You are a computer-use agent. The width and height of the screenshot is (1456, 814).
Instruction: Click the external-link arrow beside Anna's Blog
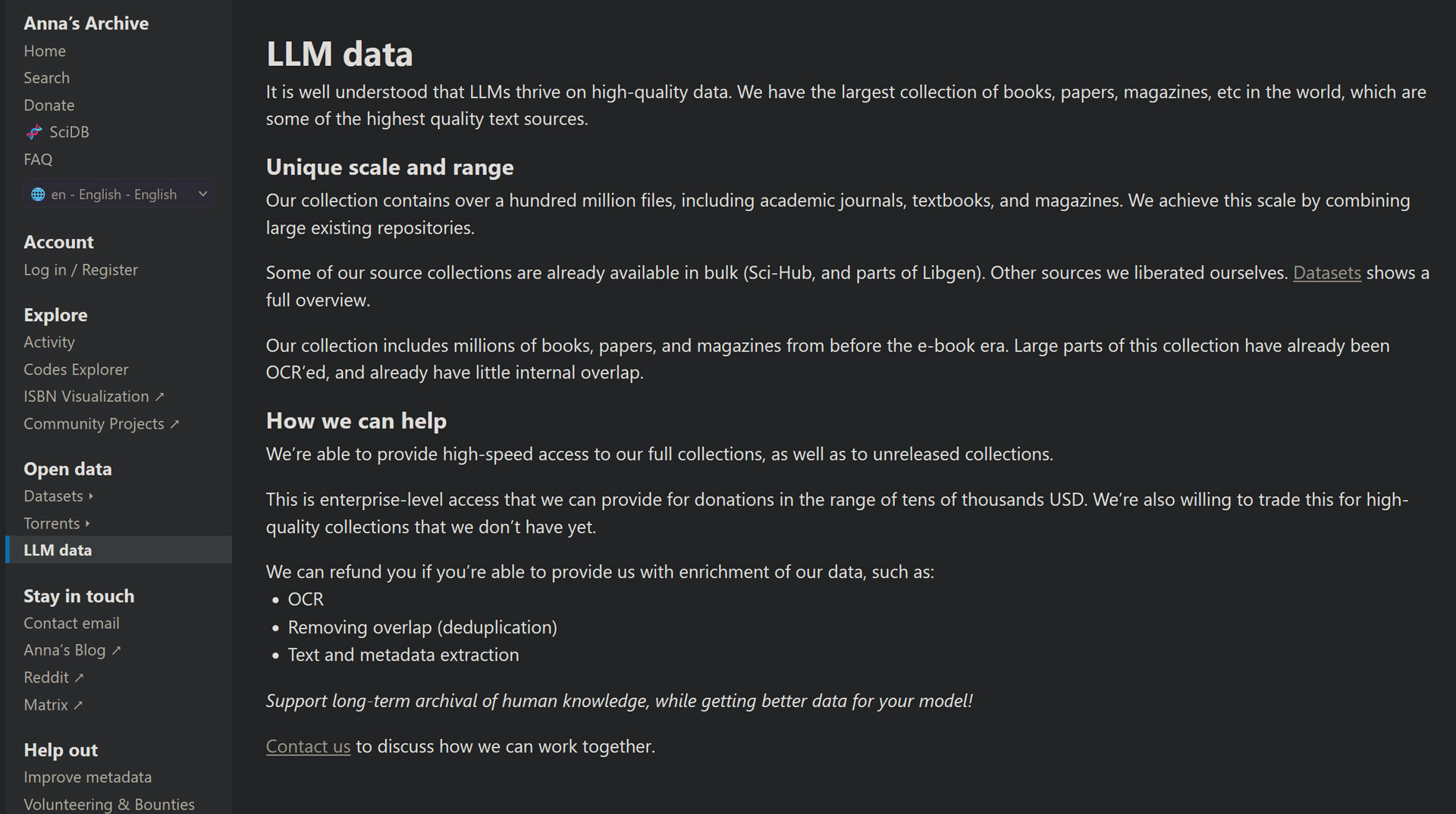pyautogui.click(x=116, y=650)
